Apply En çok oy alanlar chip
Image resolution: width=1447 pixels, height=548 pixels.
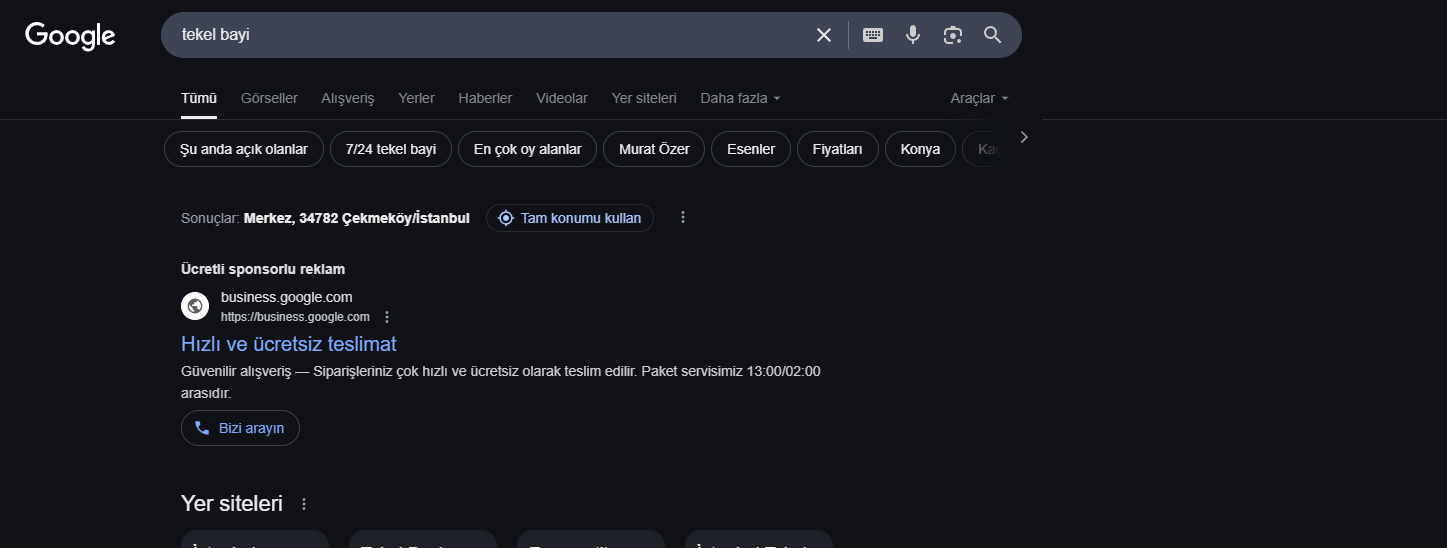(x=527, y=149)
